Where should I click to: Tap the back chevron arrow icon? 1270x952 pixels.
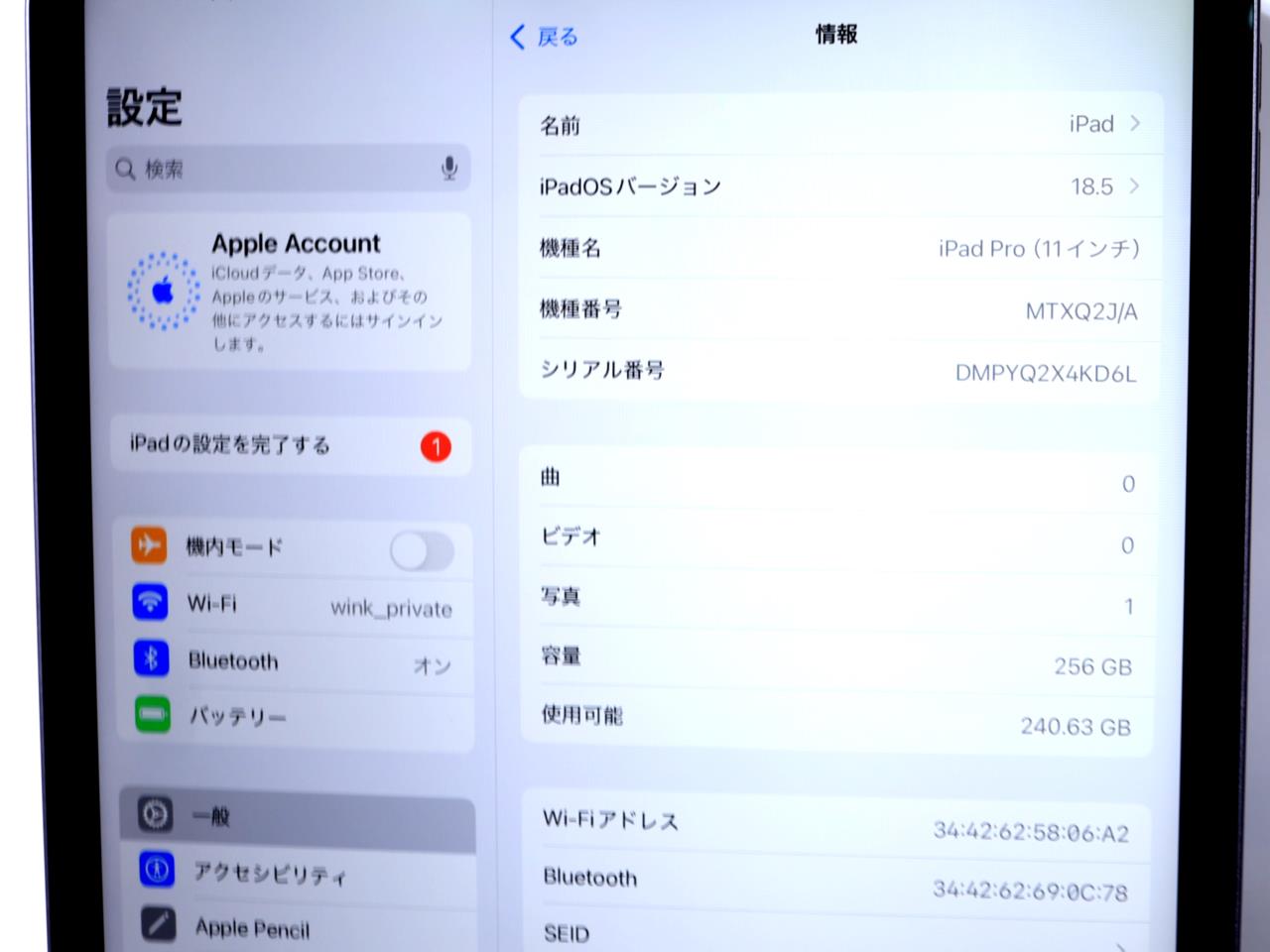tap(517, 37)
